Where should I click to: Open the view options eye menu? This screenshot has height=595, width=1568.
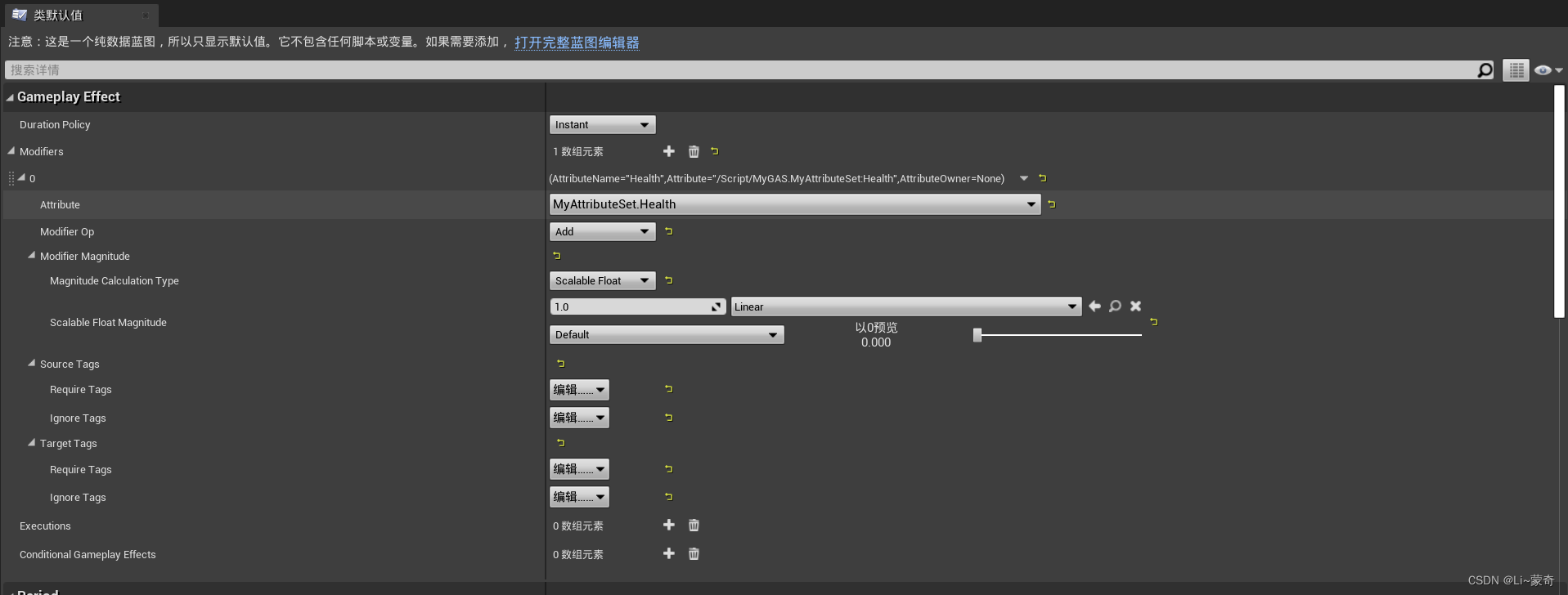tap(1548, 70)
